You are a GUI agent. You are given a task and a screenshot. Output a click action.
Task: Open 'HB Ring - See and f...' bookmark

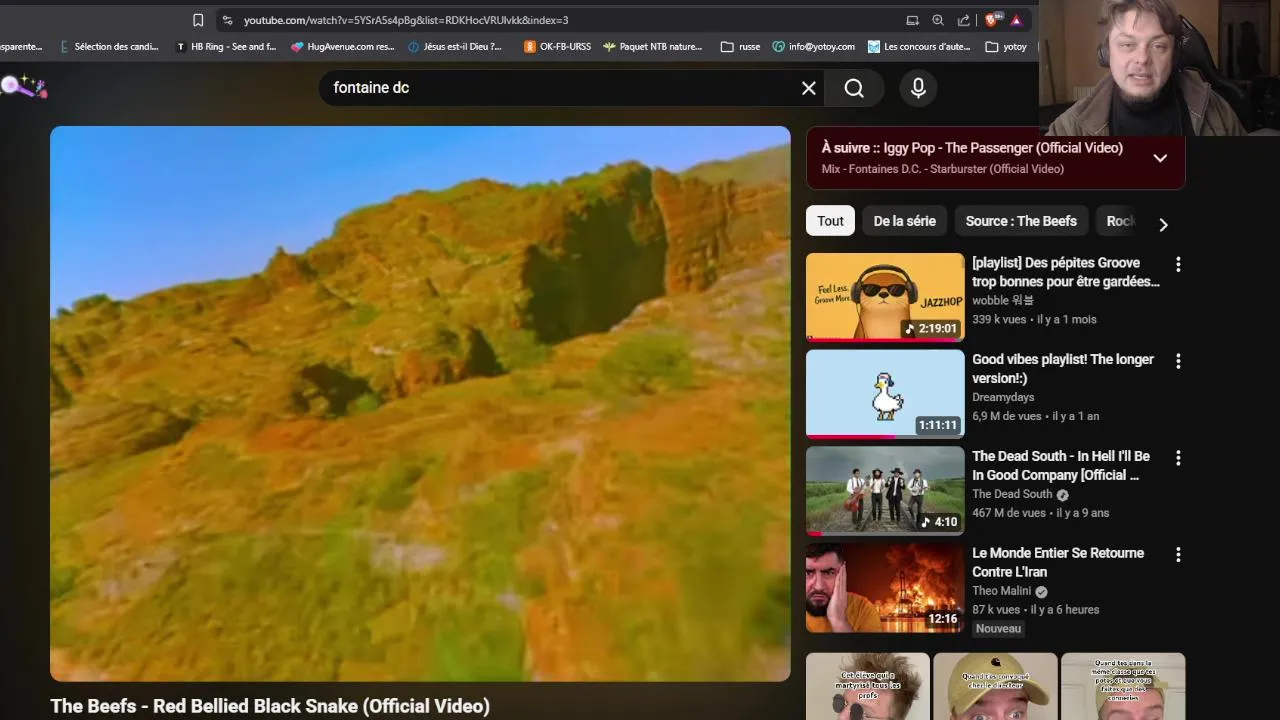pyautogui.click(x=226, y=46)
